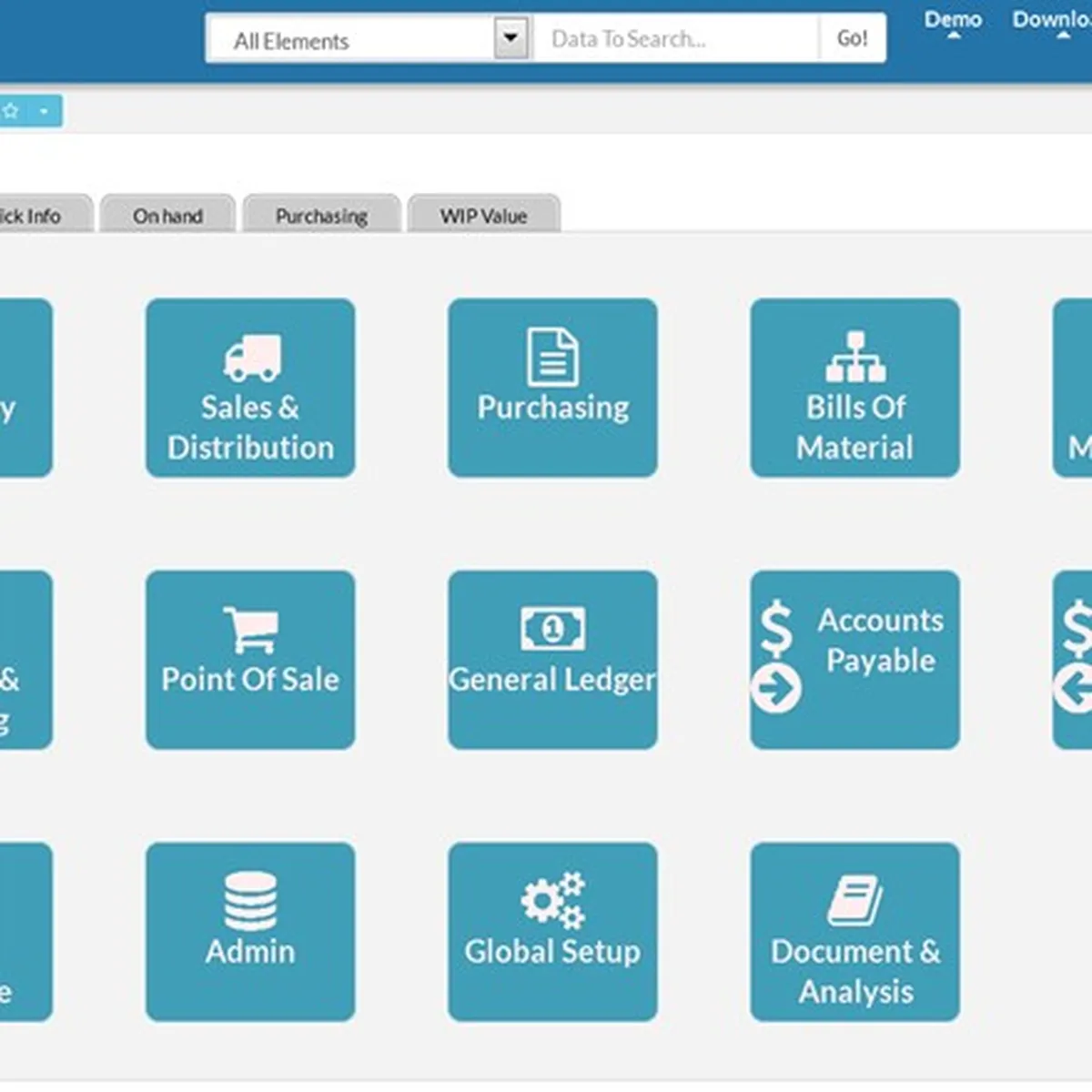The image size is (1092, 1092).
Task: Open the General Ledger tile
Action: [552, 660]
